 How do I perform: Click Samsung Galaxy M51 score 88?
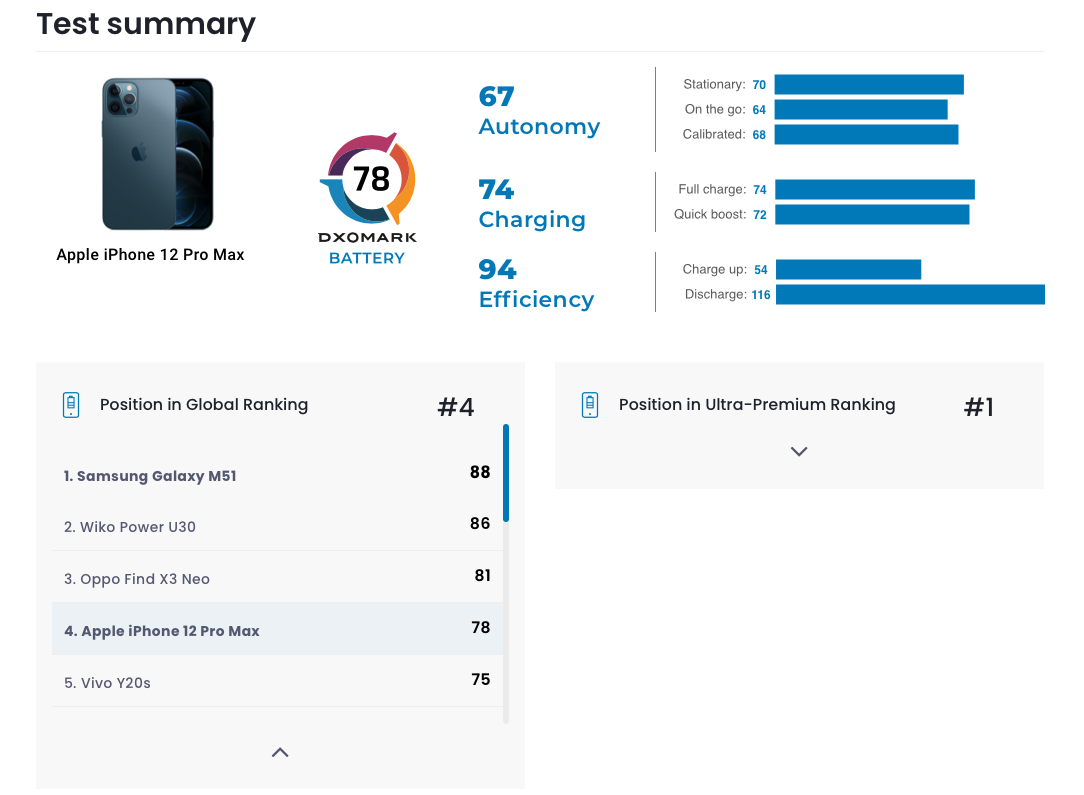480,472
